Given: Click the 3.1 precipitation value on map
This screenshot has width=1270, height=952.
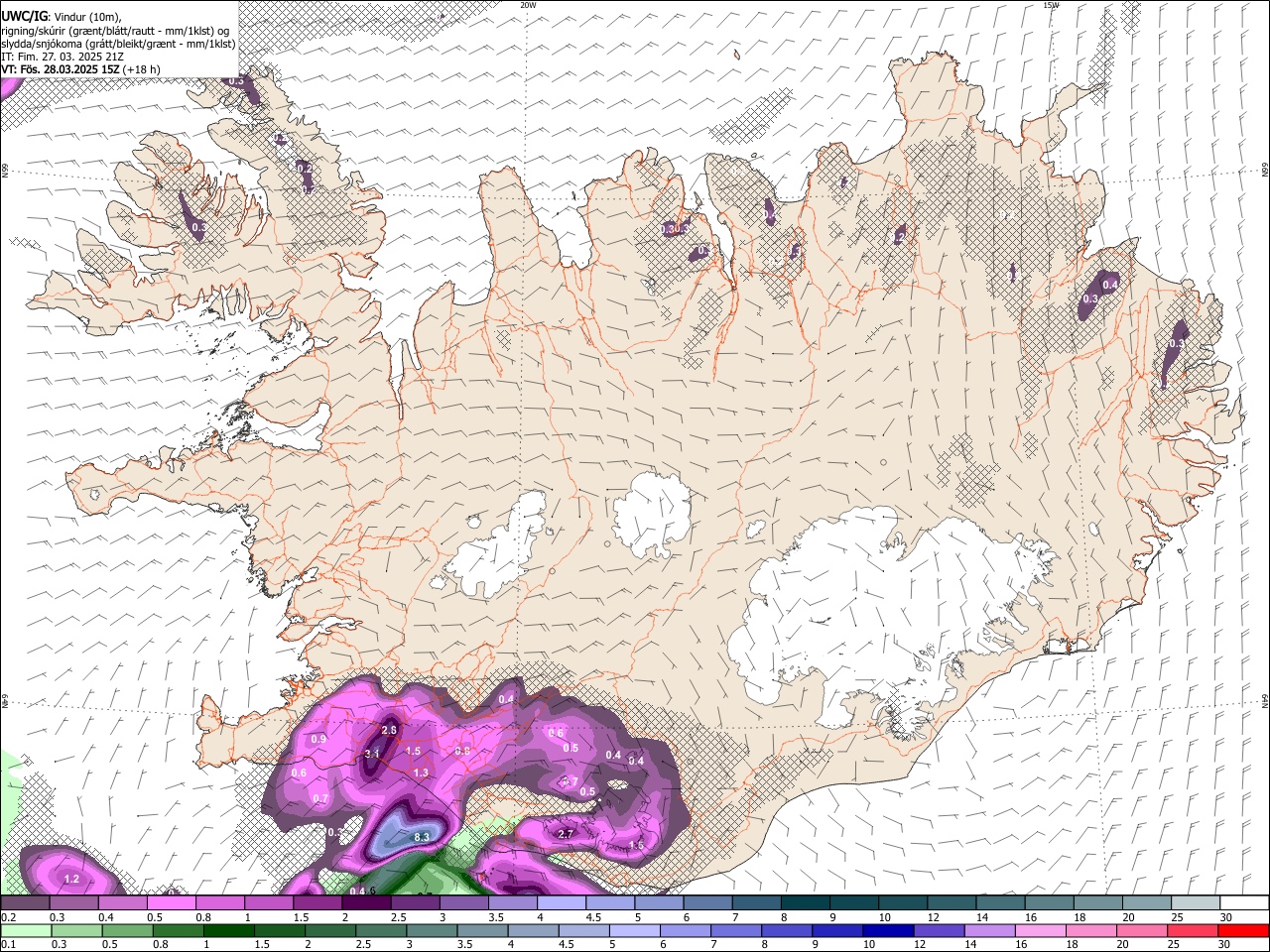Looking at the screenshot, I should click(x=372, y=754).
